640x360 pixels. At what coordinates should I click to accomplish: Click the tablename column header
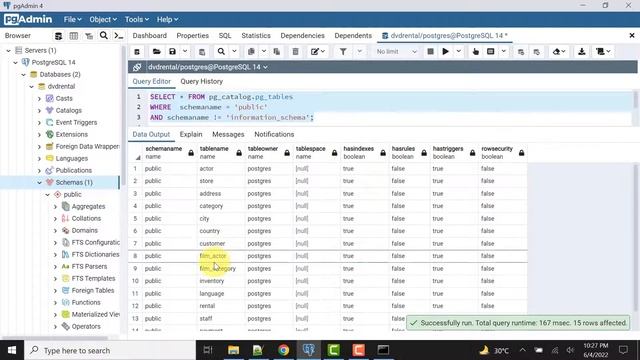click(220, 153)
